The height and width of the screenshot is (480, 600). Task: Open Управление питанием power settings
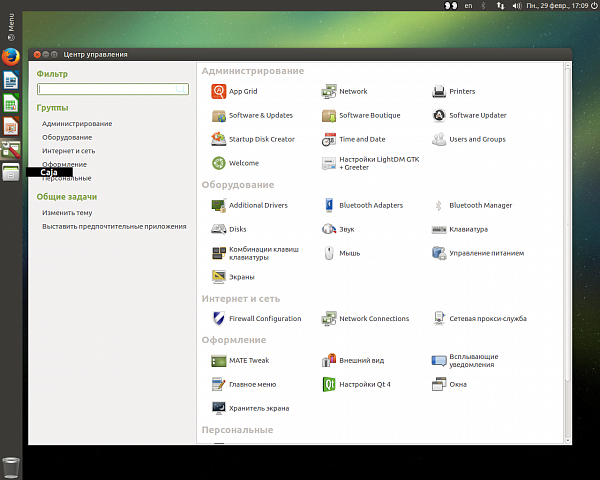pos(478,253)
